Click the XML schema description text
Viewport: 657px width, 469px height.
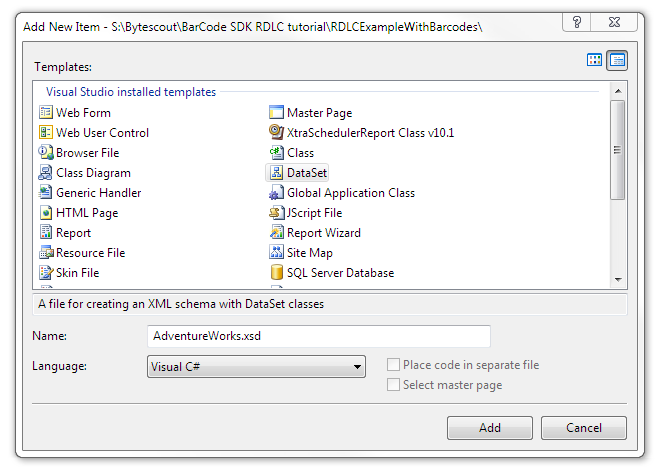(181, 304)
